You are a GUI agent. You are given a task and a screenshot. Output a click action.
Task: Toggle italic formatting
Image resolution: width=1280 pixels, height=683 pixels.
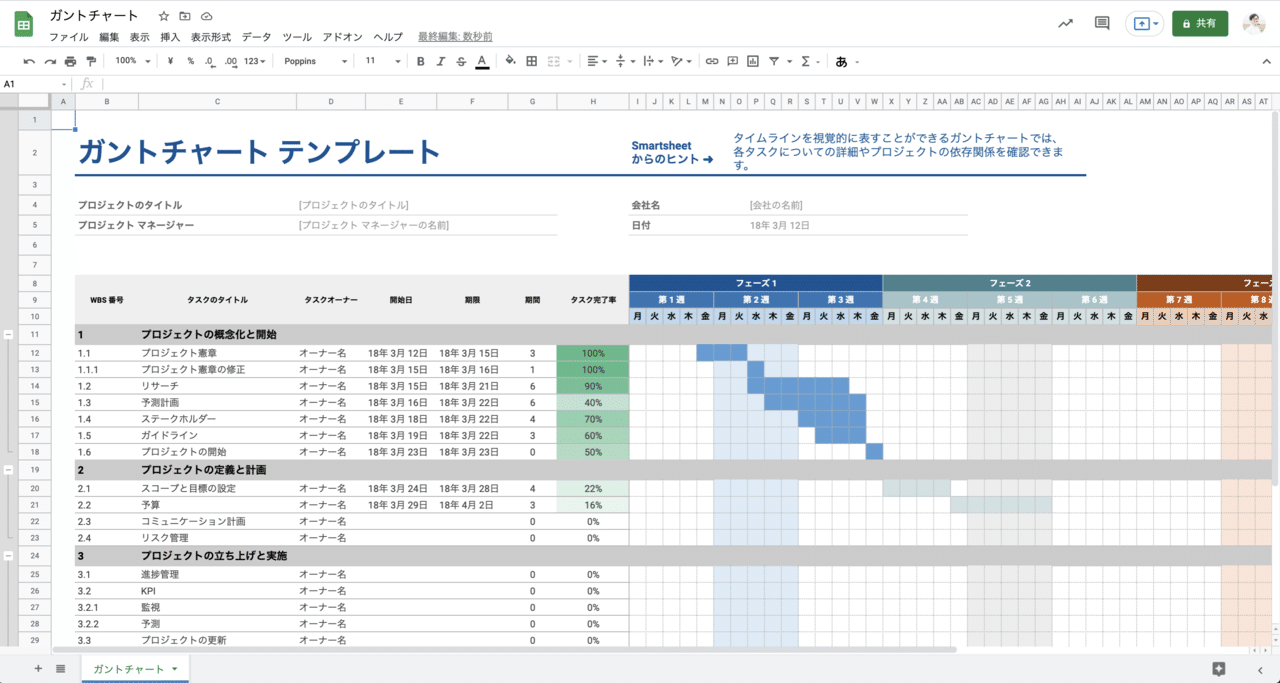pos(440,61)
